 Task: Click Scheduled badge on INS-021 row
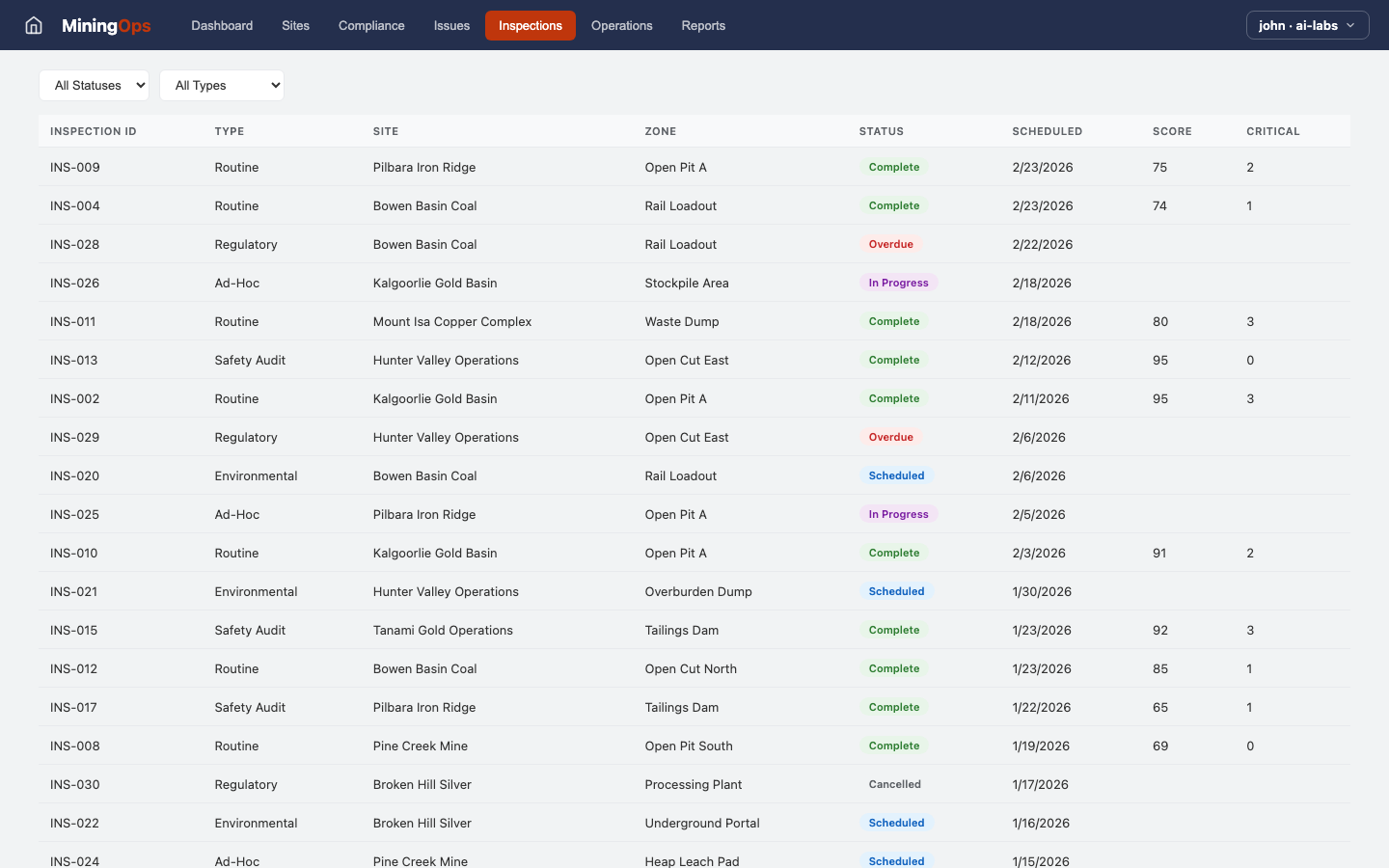[896, 591]
